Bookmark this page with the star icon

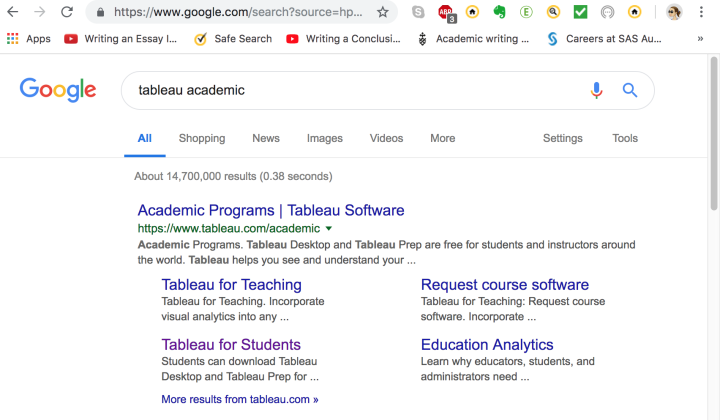coord(382,12)
